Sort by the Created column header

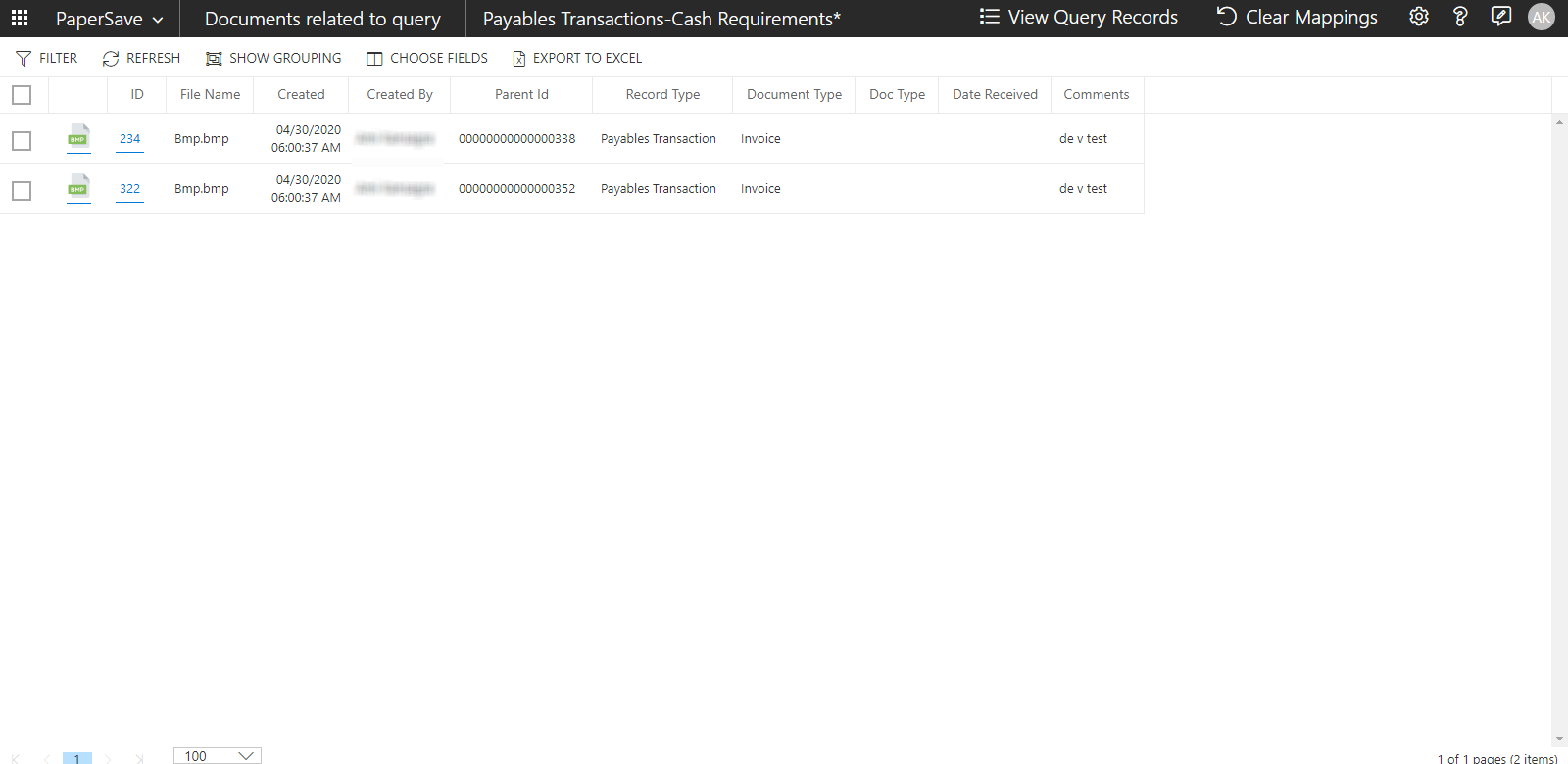click(x=301, y=95)
